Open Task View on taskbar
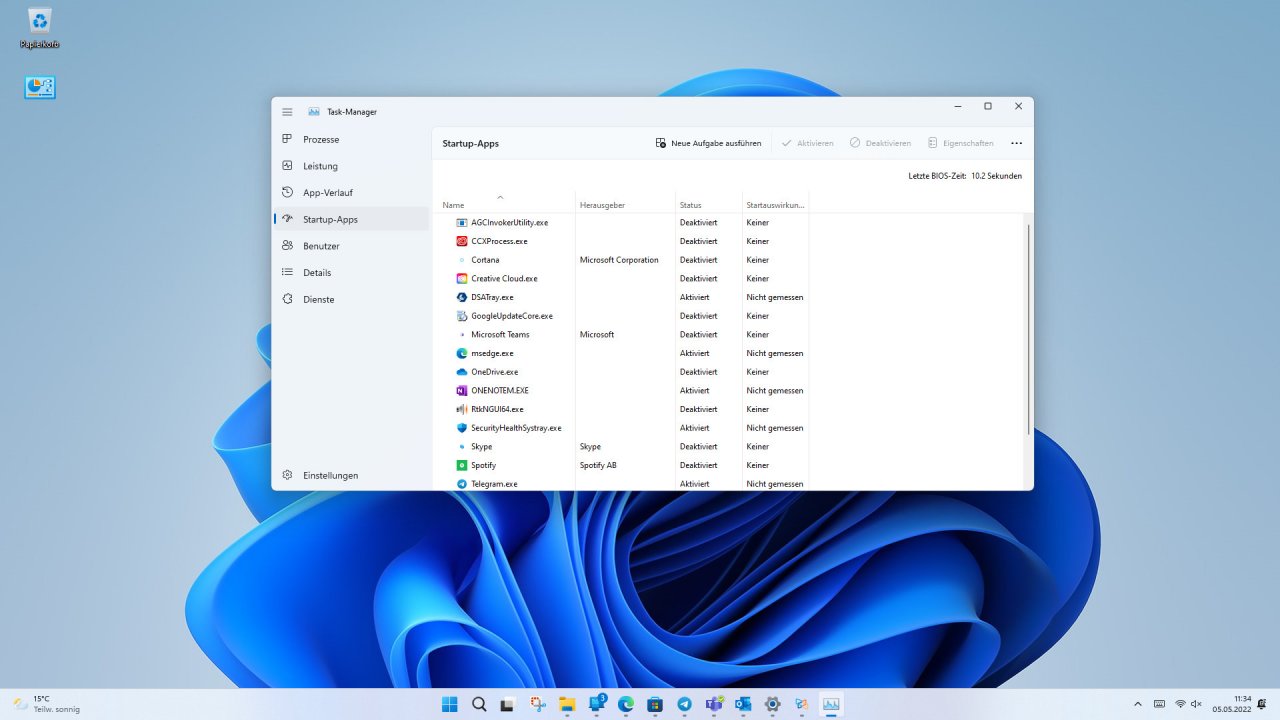Screen dimensions: 1280x720 [508, 704]
